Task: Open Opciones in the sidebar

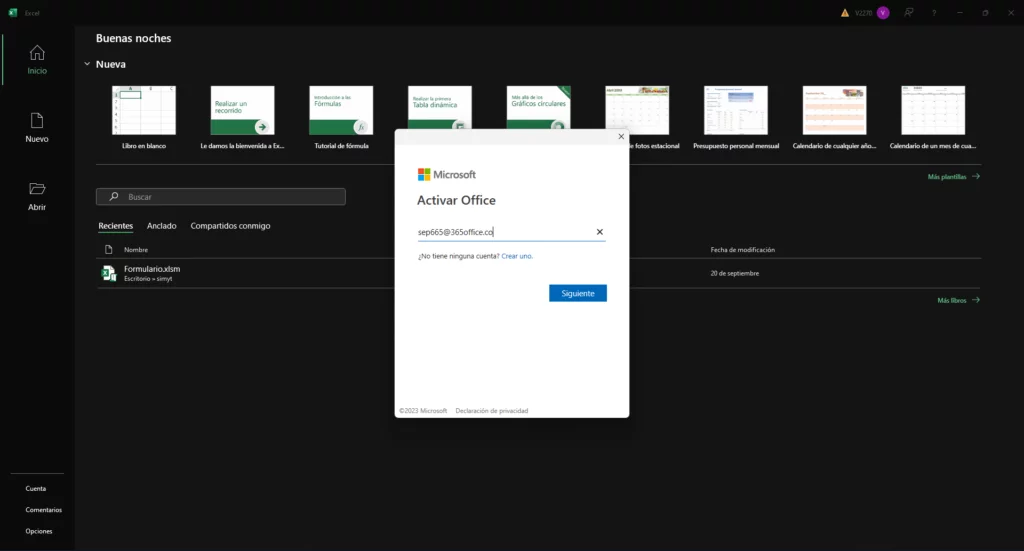Action: click(x=39, y=531)
